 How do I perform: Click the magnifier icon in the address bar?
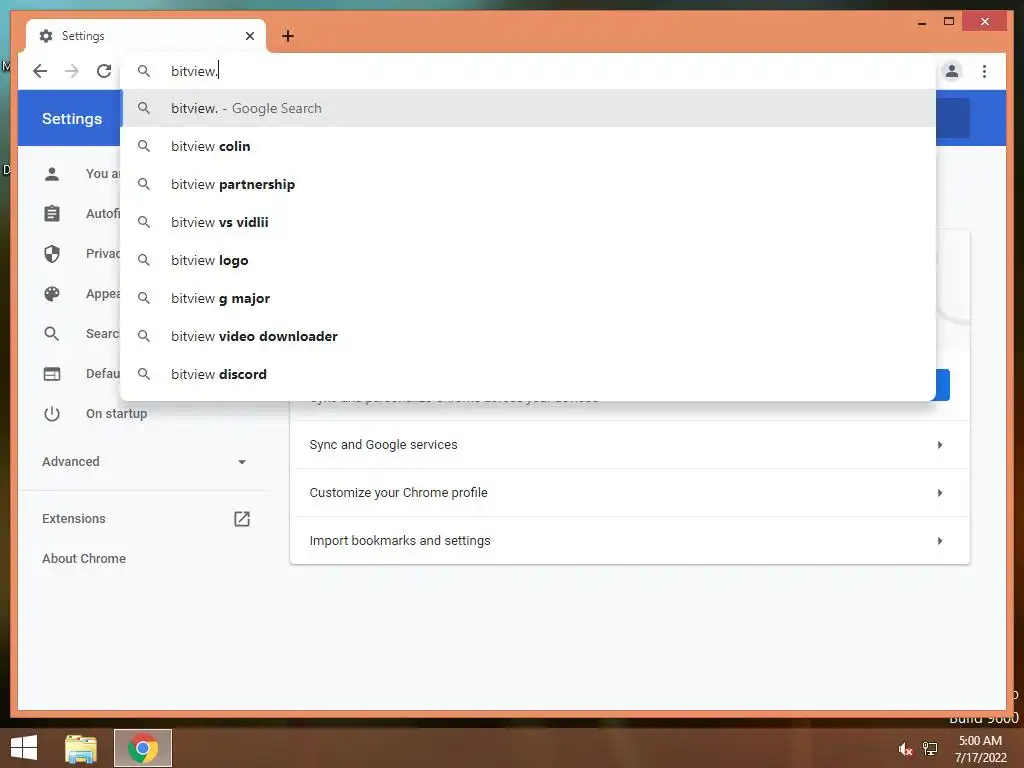click(144, 71)
